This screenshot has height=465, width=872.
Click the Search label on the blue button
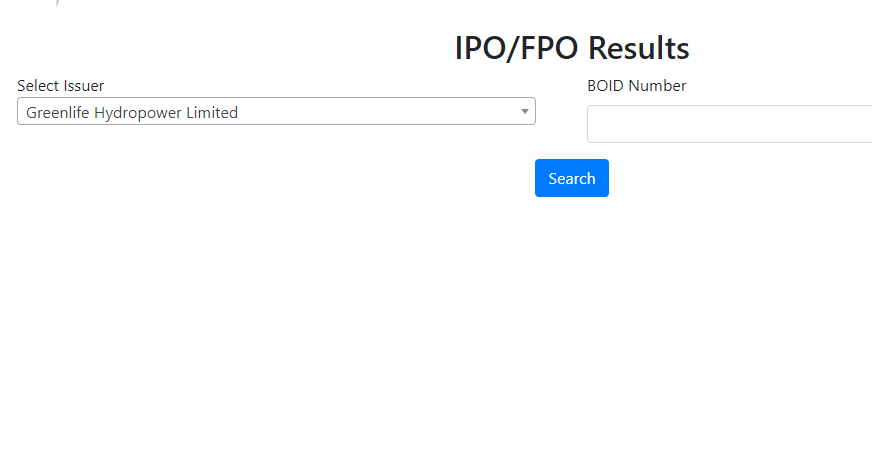point(572,179)
